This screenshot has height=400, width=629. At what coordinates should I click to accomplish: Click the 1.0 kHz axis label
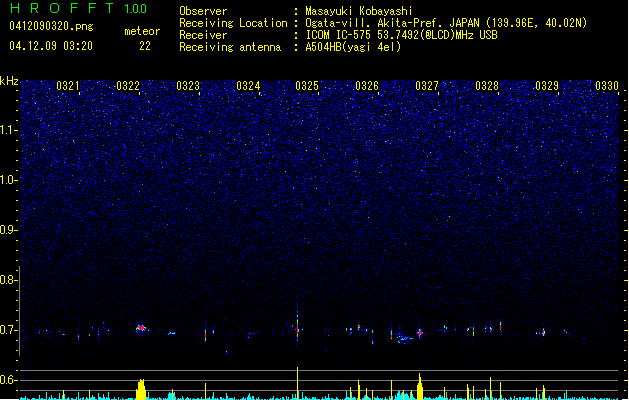click(x=9, y=180)
